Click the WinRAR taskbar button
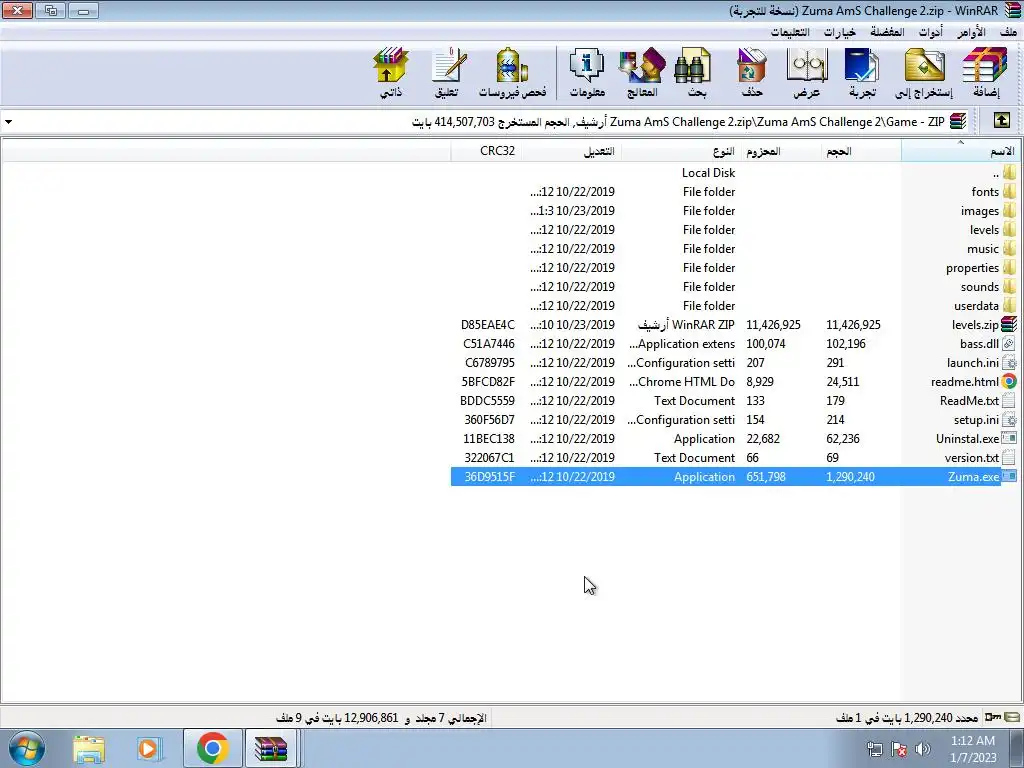Image resolution: width=1024 pixels, height=768 pixels. (271, 748)
